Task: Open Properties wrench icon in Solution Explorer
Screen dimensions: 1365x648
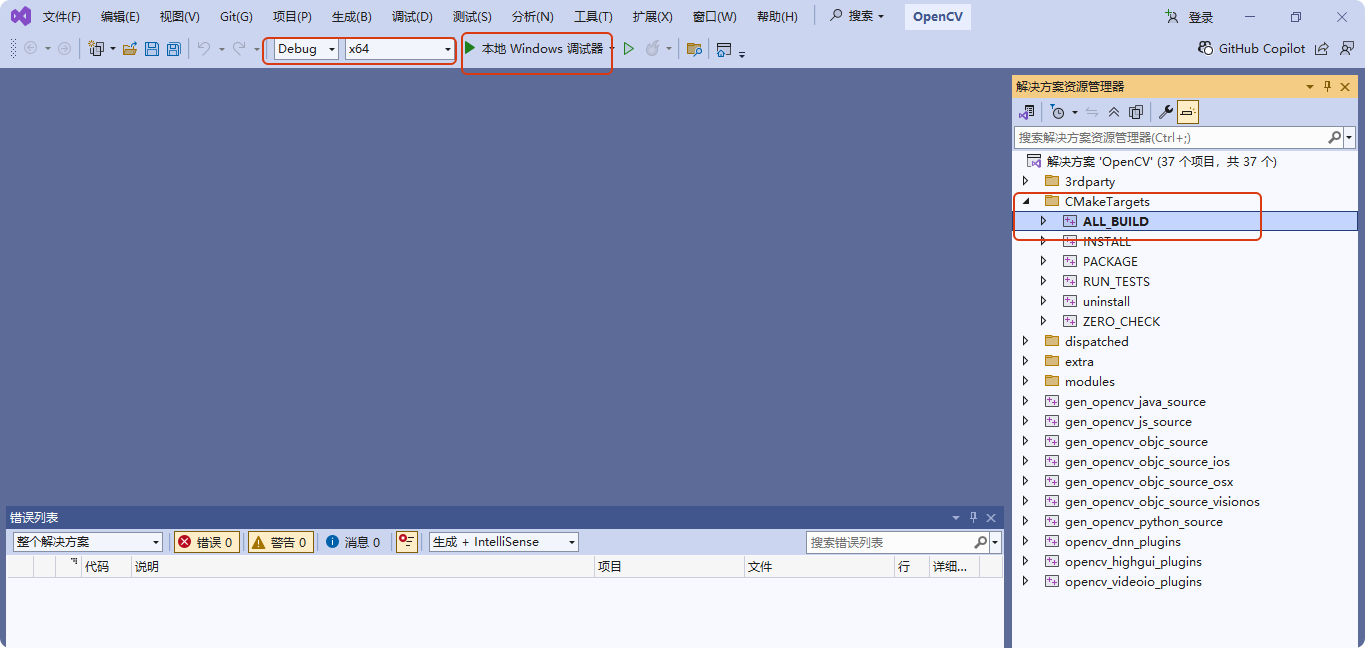Action: (1166, 112)
